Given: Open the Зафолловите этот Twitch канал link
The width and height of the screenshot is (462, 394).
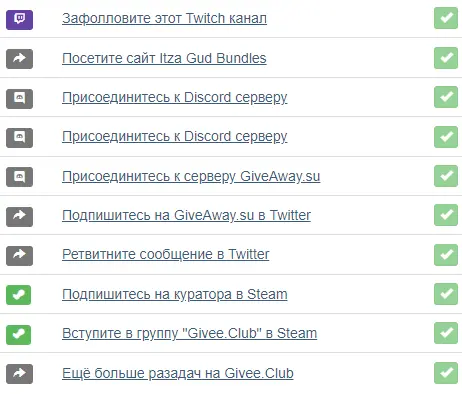Looking at the screenshot, I should [164, 18].
